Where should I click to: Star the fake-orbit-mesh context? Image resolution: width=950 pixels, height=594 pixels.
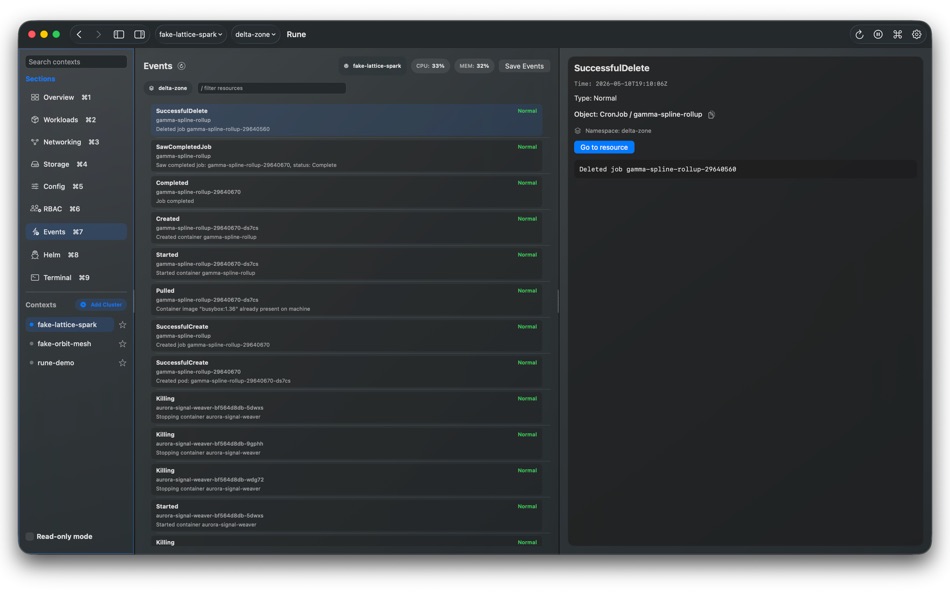tap(122, 344)
